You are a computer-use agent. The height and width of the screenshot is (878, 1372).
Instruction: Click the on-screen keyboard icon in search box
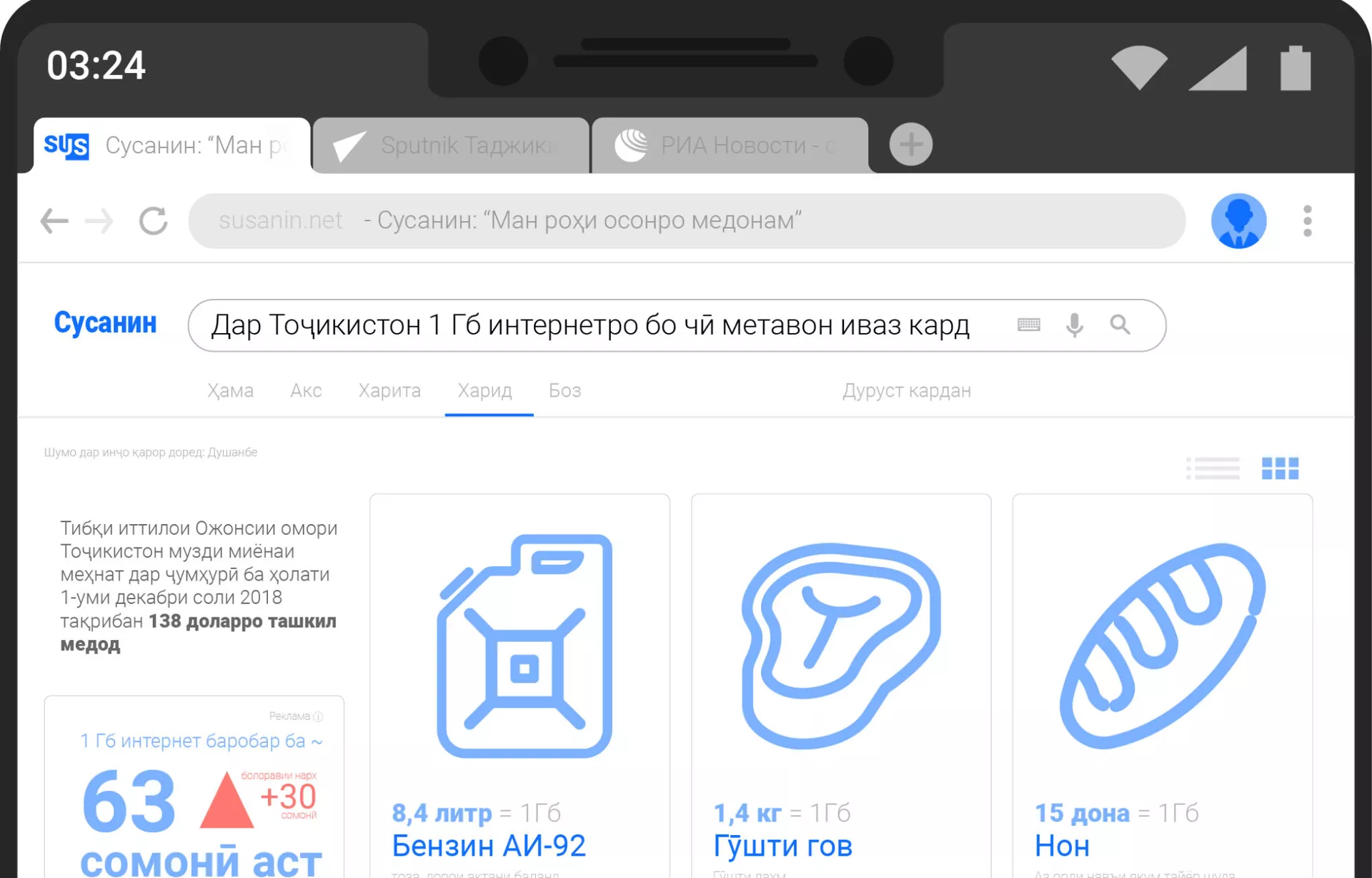tap(1028, 325)
